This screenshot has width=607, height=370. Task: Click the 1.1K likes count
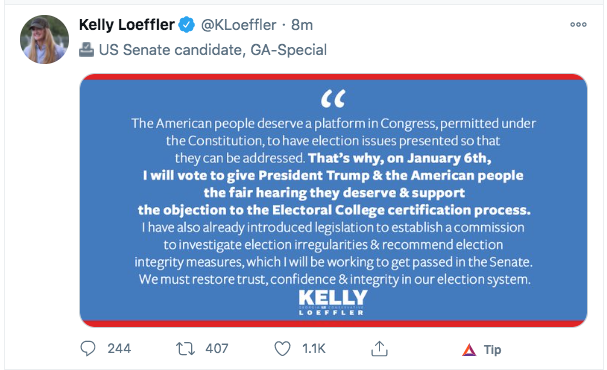click(314, 348)
